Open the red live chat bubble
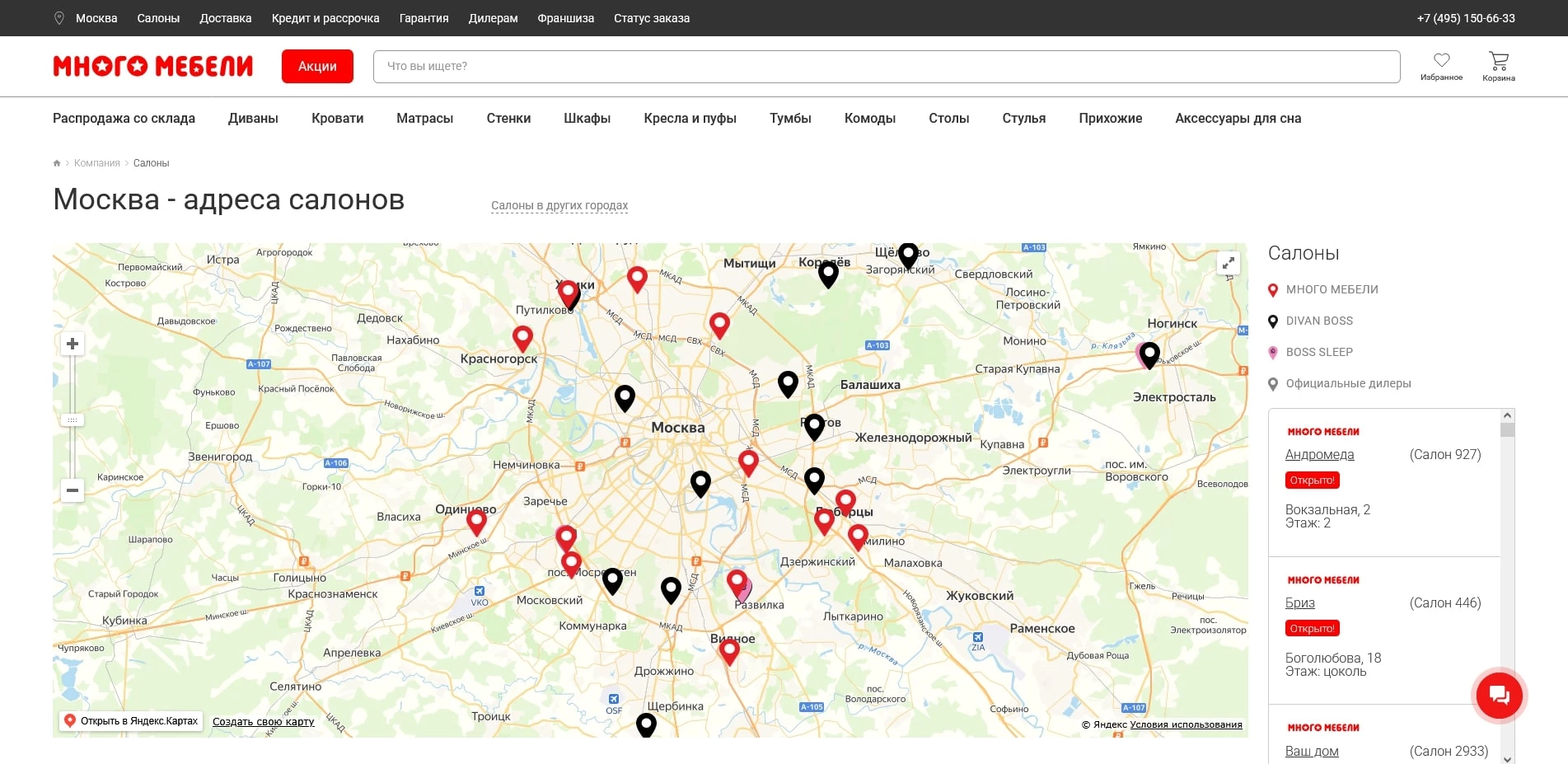This screenshot has width=1568, height=764. 1499,696
